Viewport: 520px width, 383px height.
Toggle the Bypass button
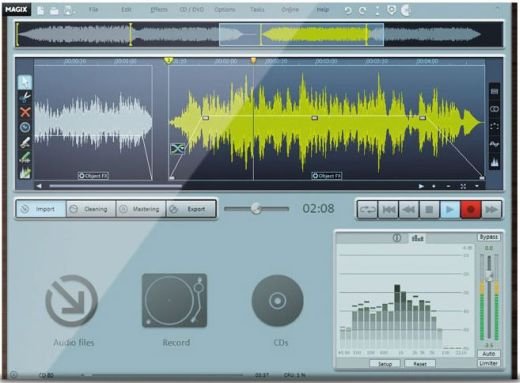488,237
